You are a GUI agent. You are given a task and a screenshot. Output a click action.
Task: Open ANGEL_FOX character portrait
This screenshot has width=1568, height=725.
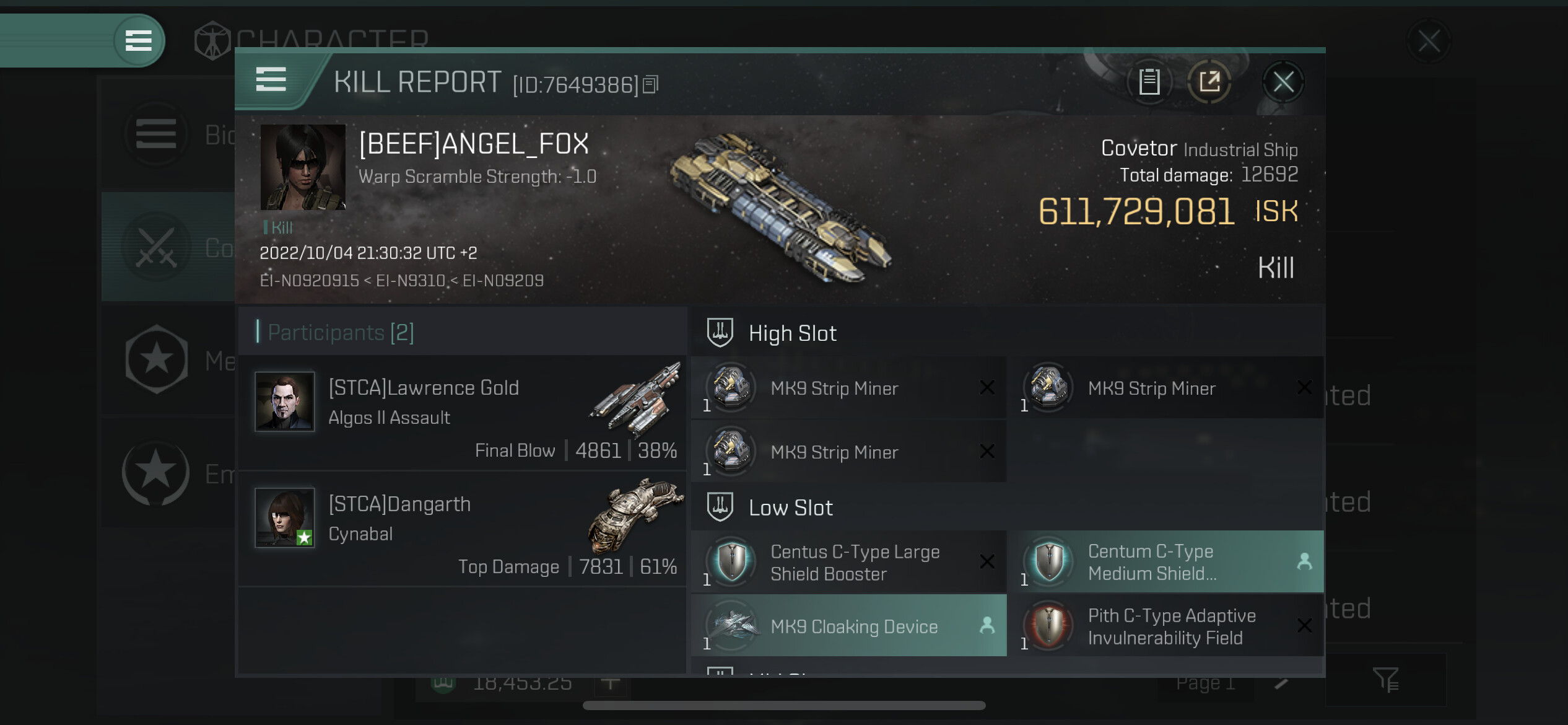pos(303,167)
